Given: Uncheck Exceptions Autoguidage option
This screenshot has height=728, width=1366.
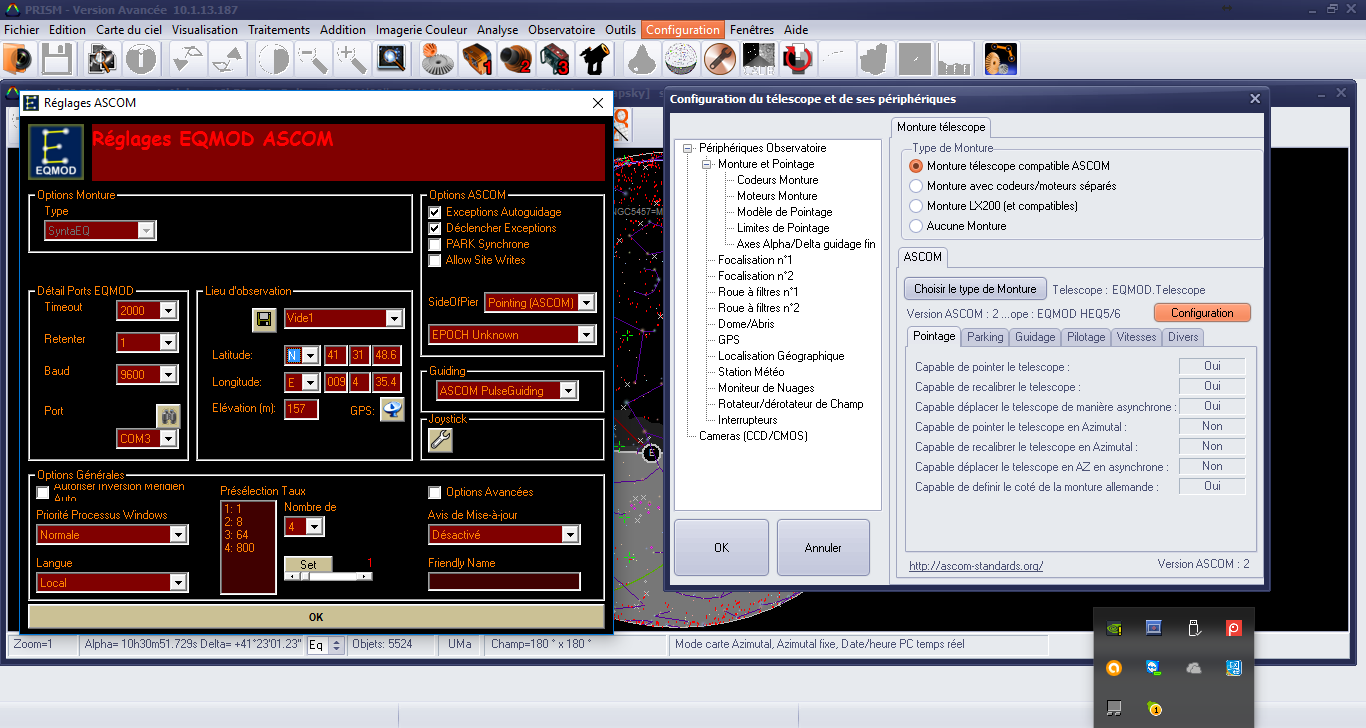Looking at the screenshot, I should click(435, 212).
